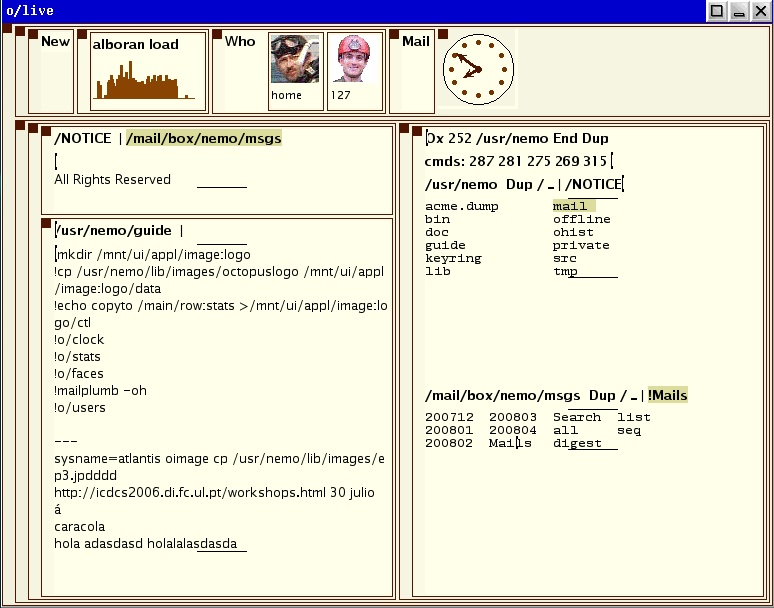Open the highlighted 'mail' directory entry
The height and width of the screenshot is (608, 774).
[x=570, y=207]
